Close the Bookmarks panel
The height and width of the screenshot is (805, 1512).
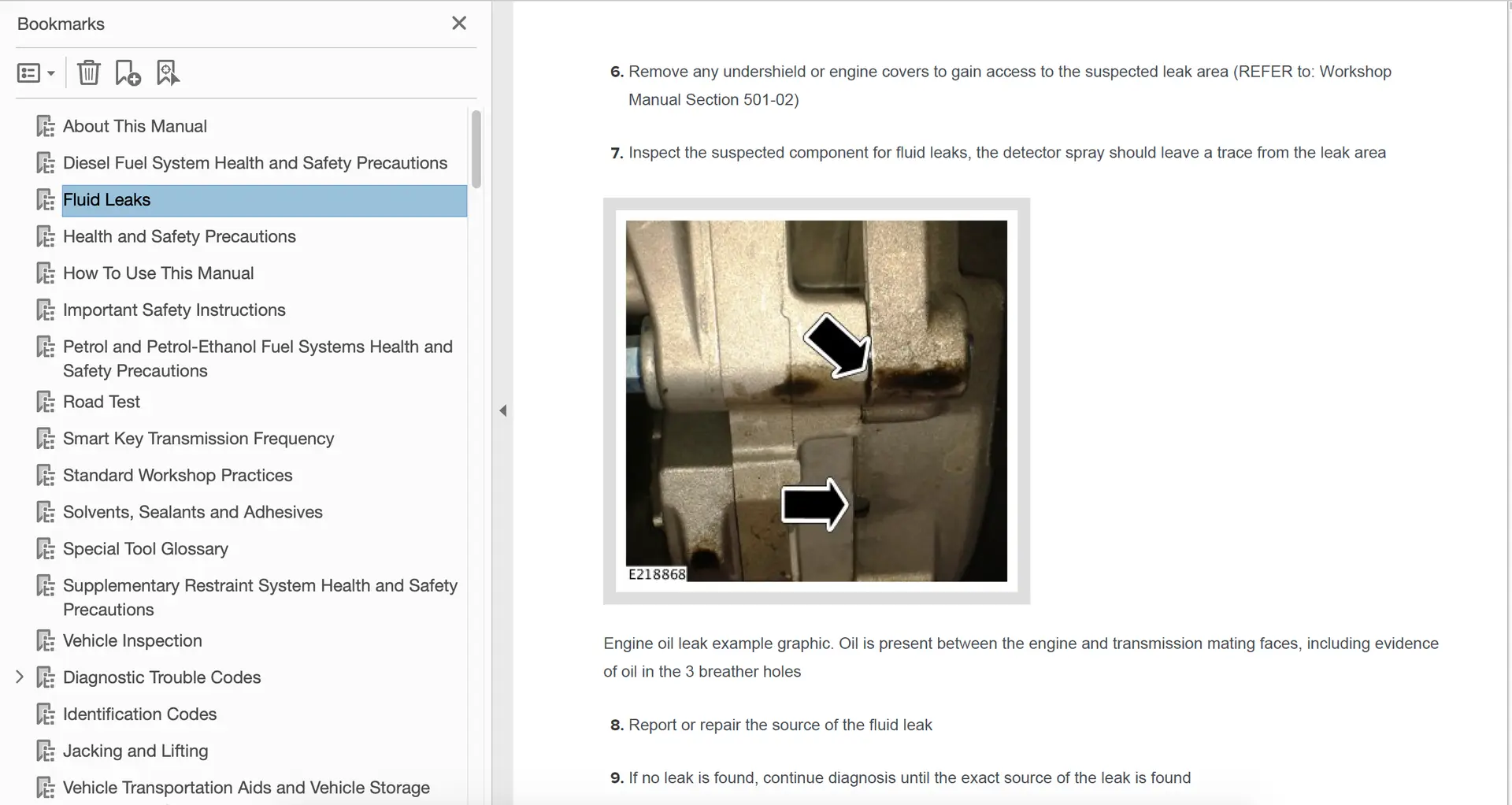459,24
